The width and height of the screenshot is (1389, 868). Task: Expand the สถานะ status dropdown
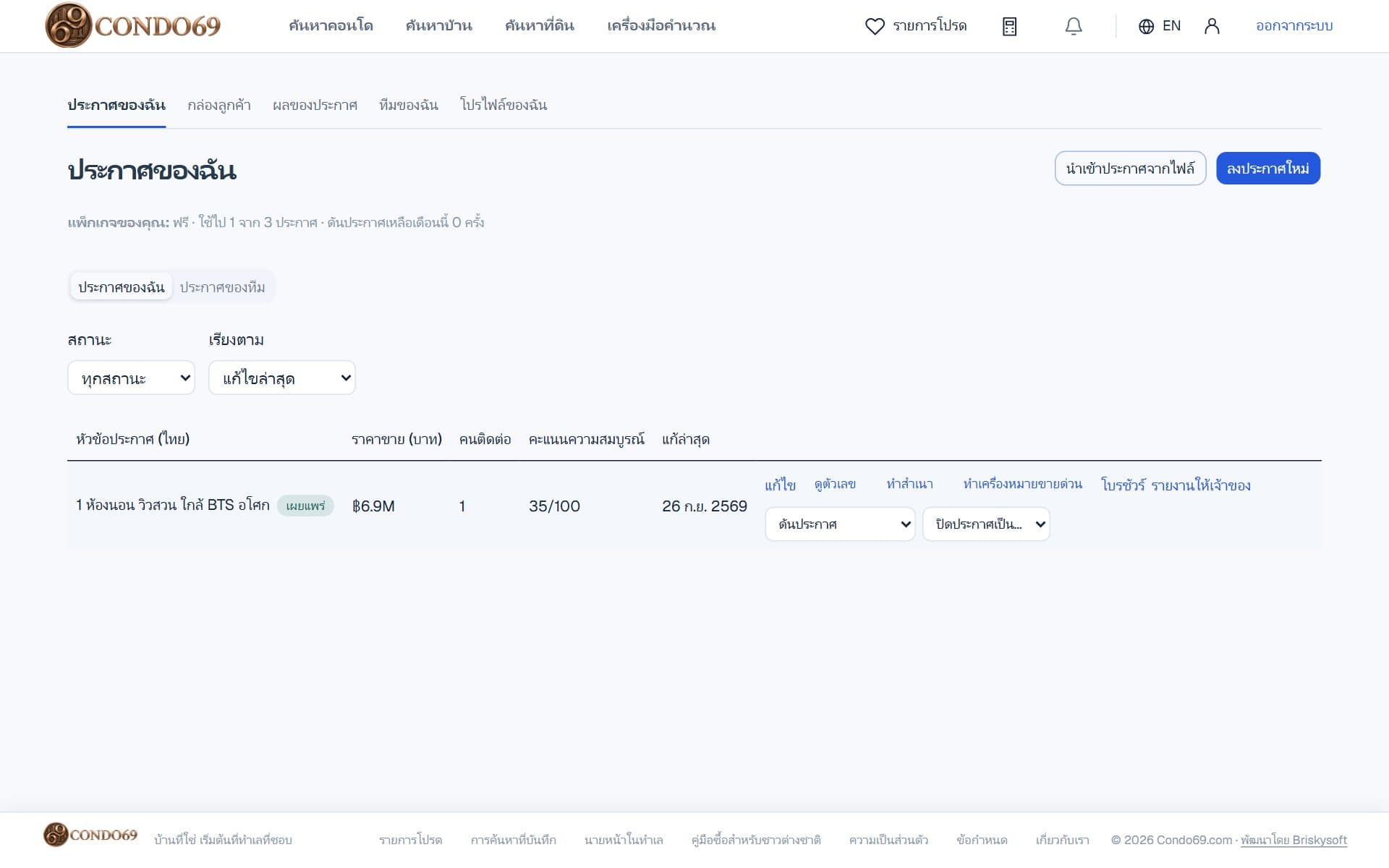point(131,378)
